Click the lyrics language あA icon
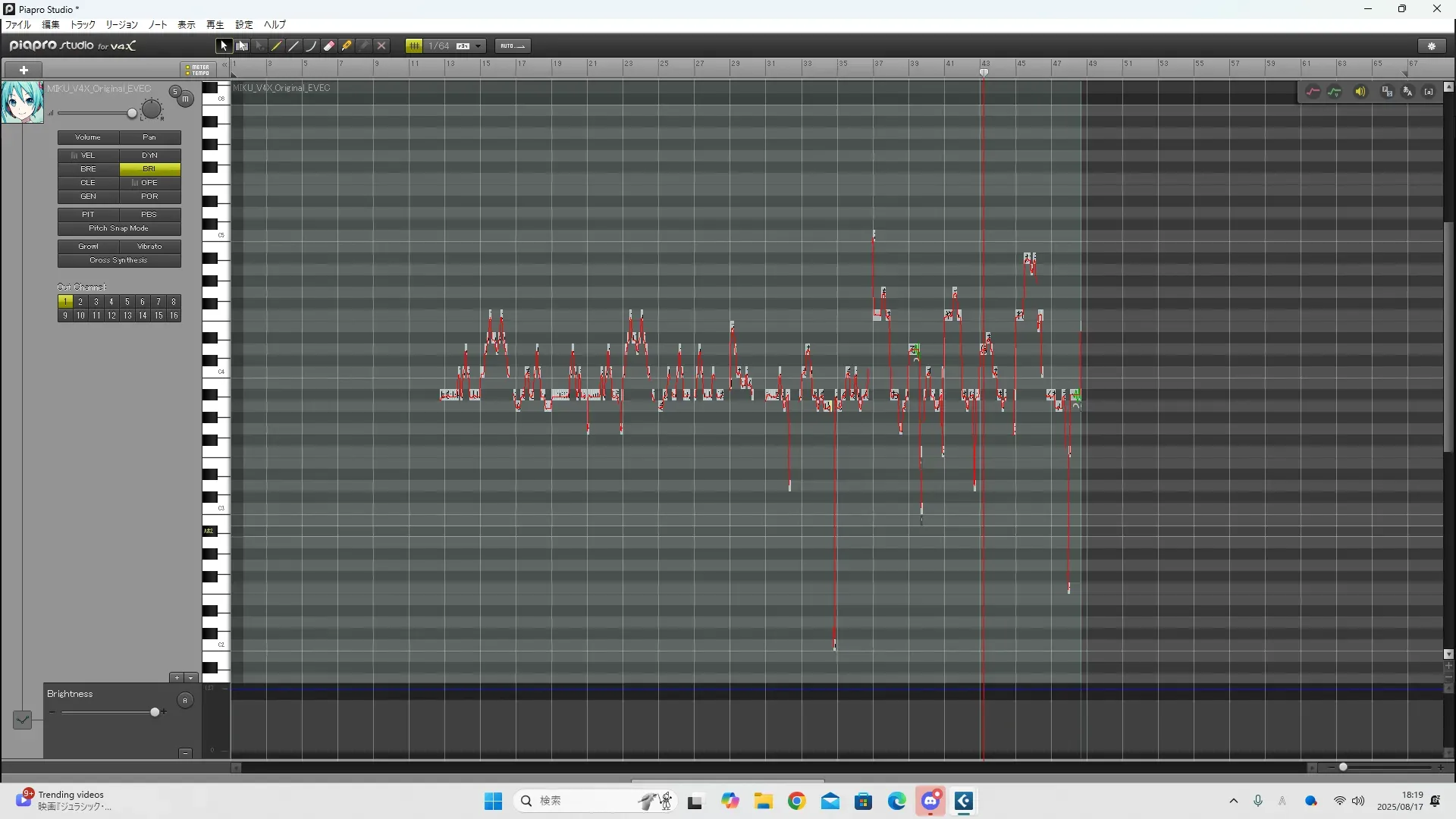This screenshot has height=819, width=1456. click(1407, 92)
